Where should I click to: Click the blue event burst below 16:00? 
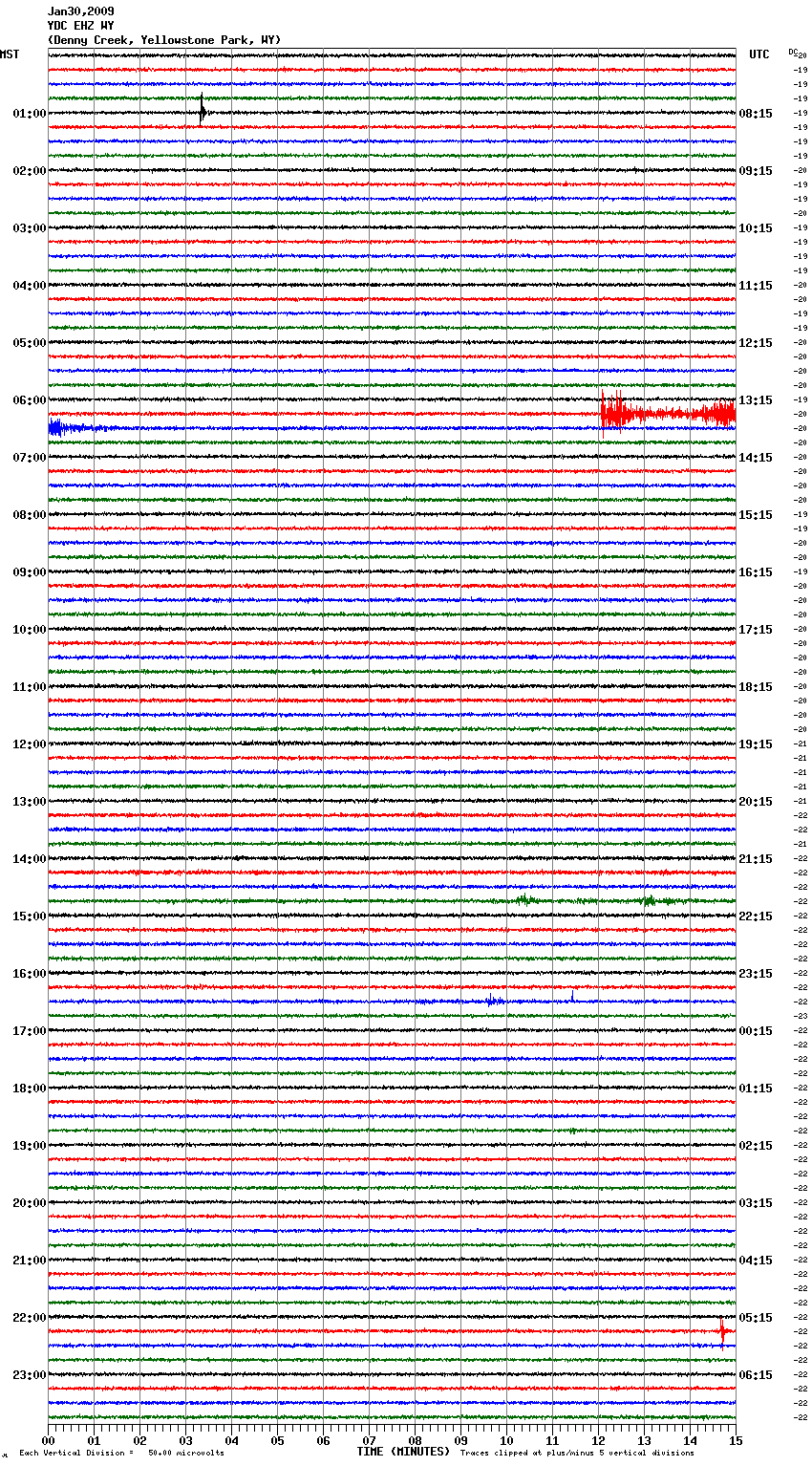(x=494, y=1001)
